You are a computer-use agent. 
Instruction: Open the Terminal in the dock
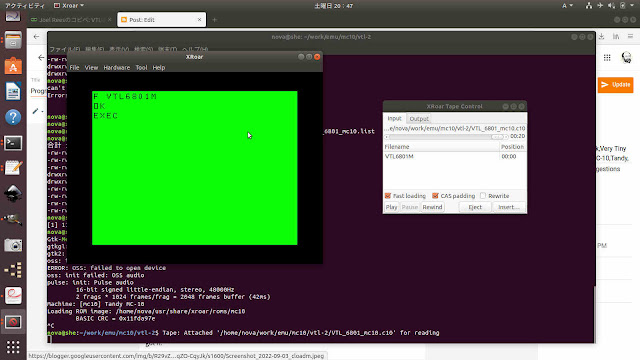point(13,143)
